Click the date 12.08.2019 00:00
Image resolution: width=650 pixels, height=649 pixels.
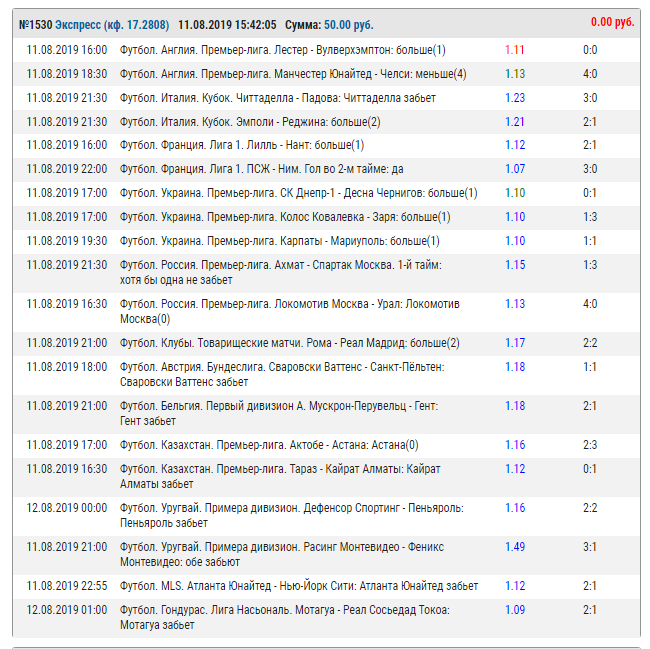tap(67, 509)
